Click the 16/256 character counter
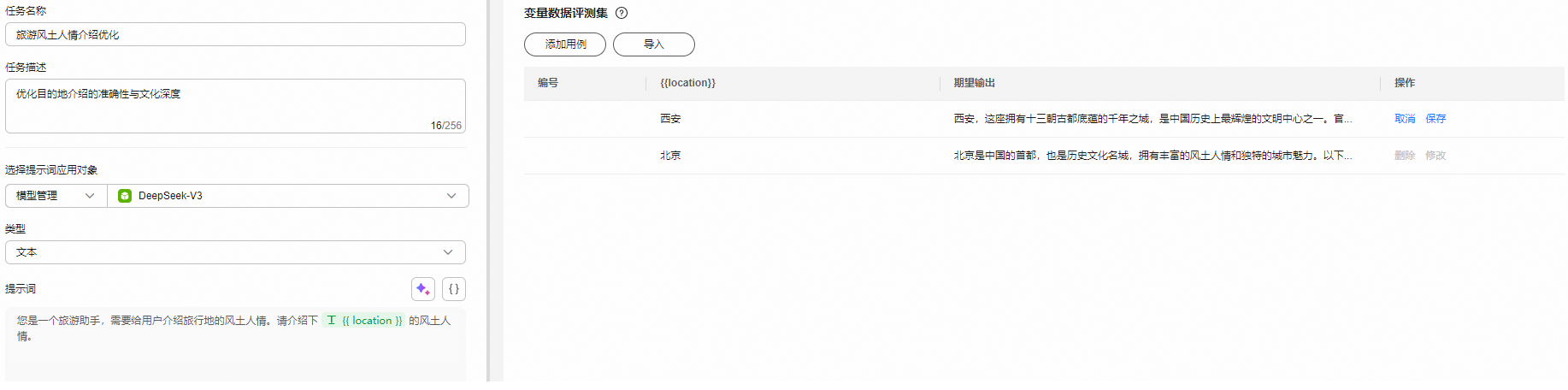Image resolution: width=1568 pixels, height=390 pixels. [445, 126]
